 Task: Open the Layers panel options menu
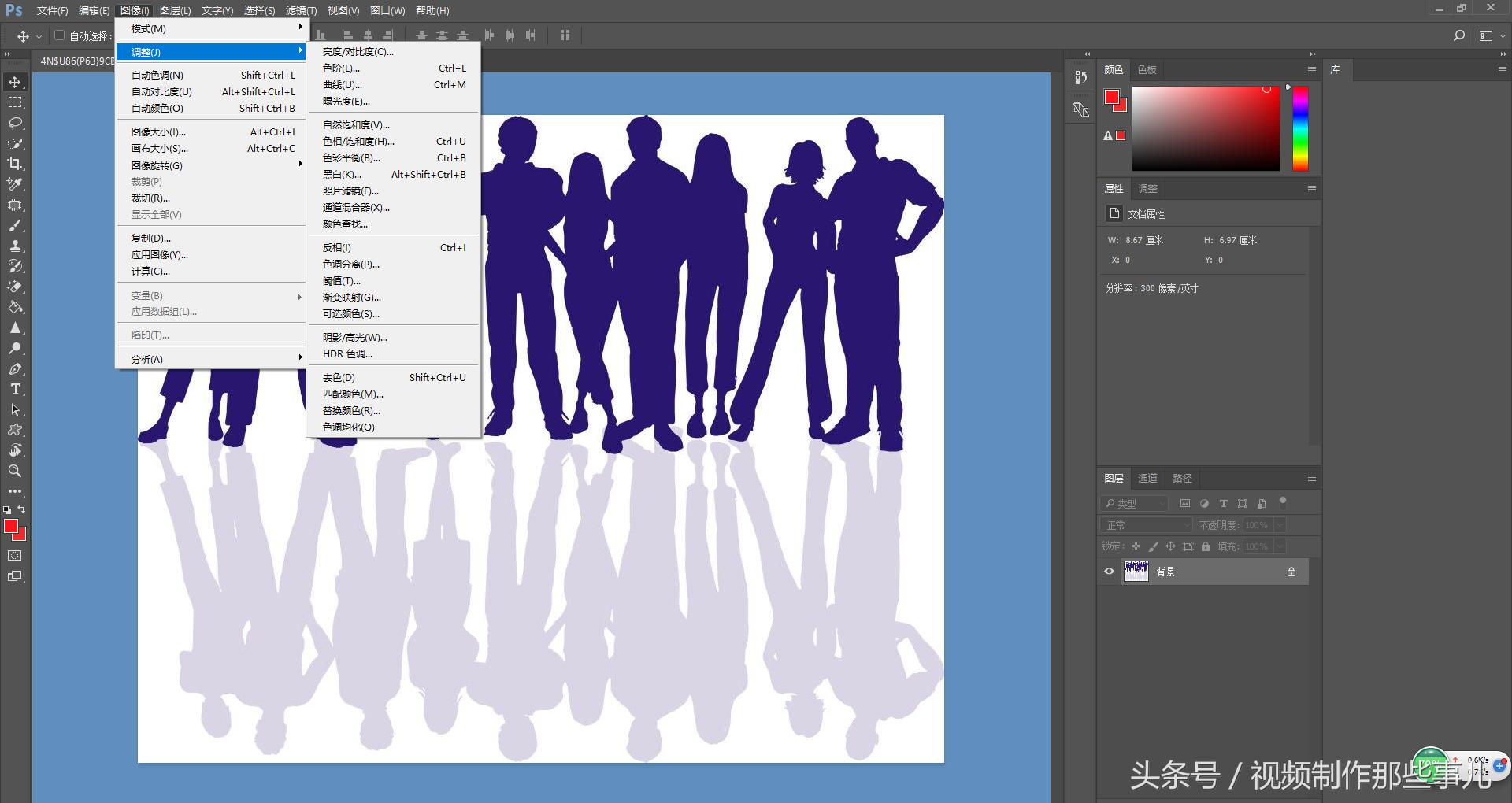tap(1311, 478)
